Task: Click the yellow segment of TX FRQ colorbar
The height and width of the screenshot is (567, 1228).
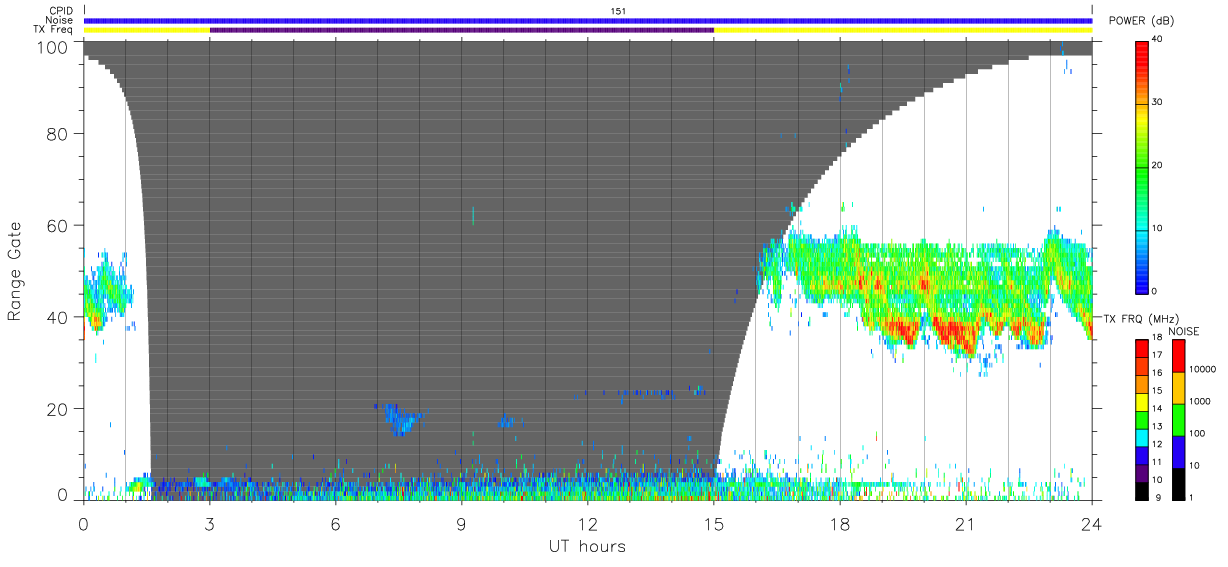Action: [1142, 402]
